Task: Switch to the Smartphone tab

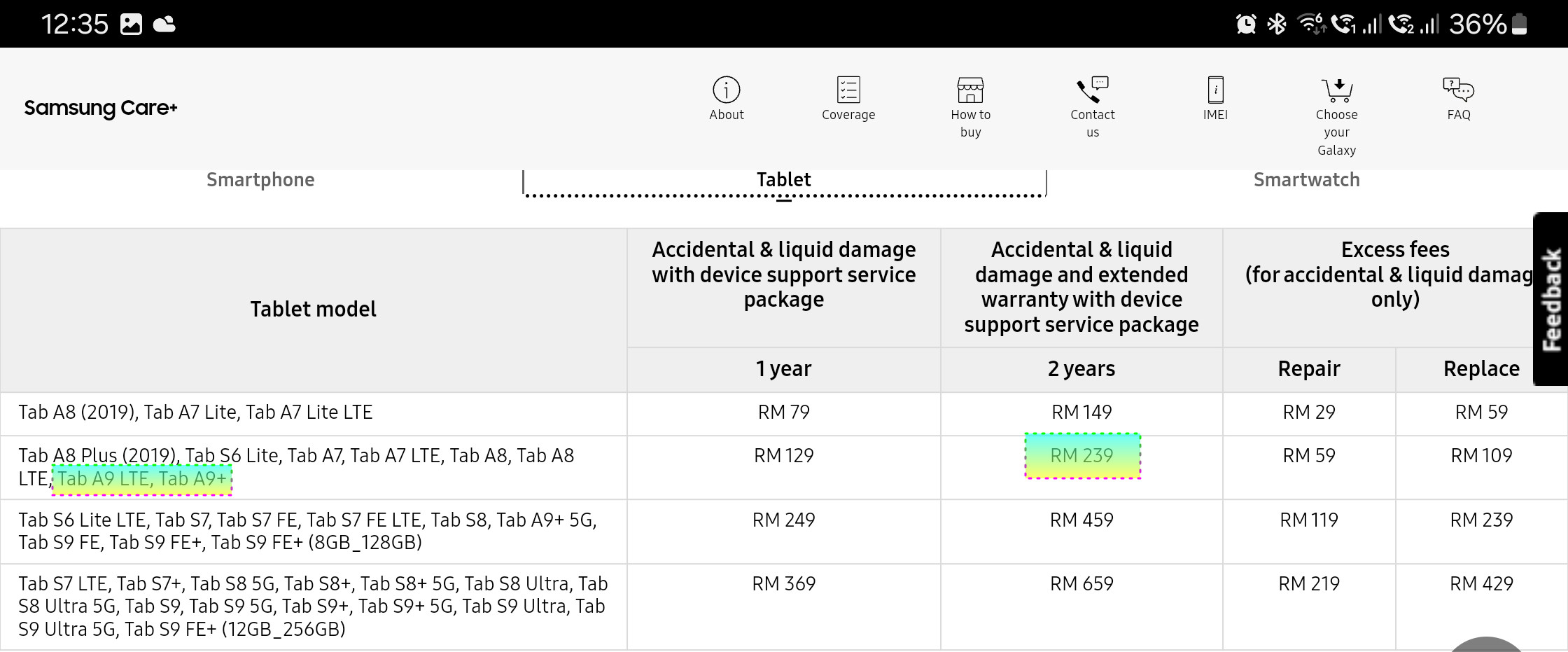Action: [260, 180]
